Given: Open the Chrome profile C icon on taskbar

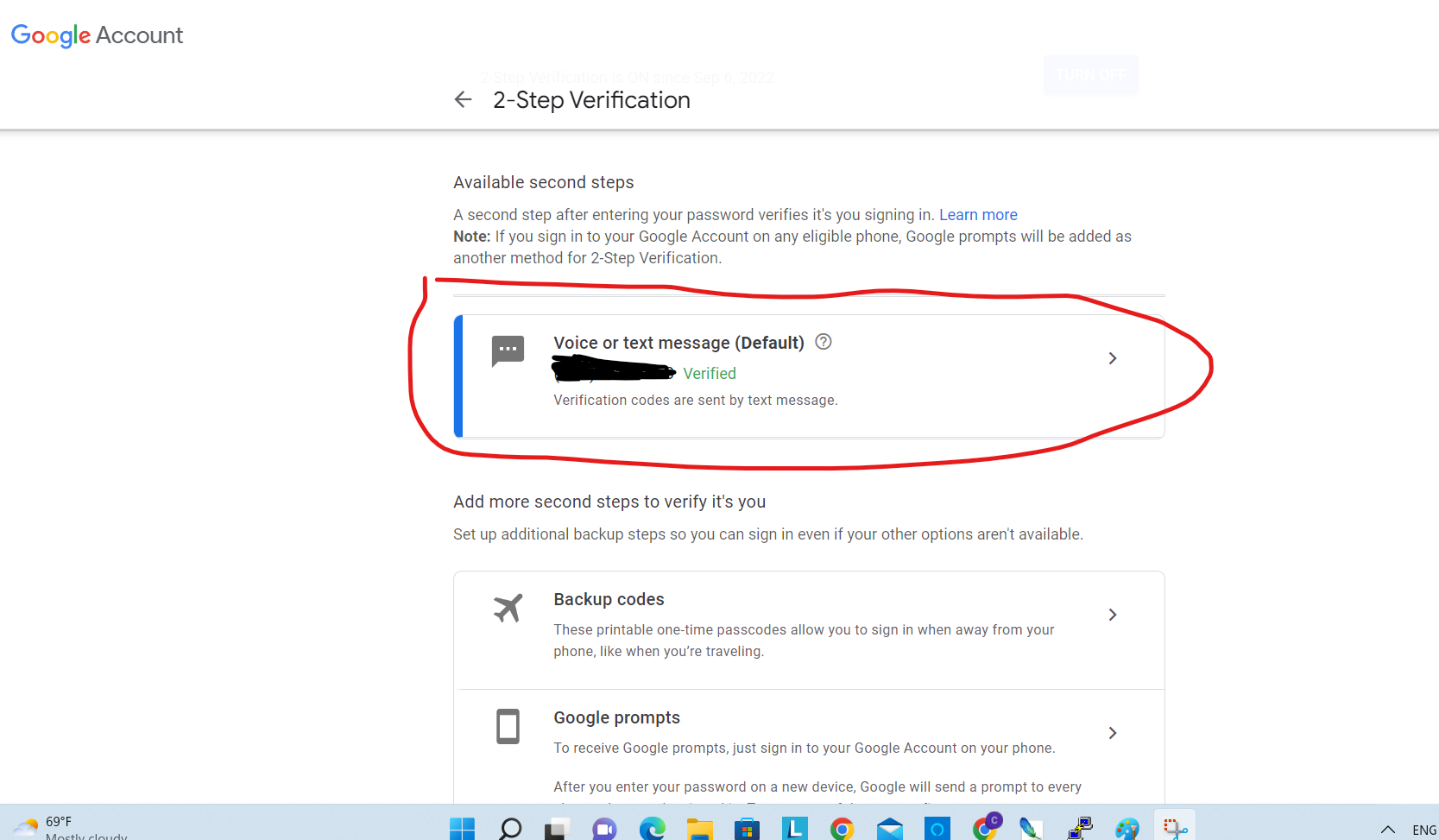Looking at the screenshot, I should click(x=986, y=826).
